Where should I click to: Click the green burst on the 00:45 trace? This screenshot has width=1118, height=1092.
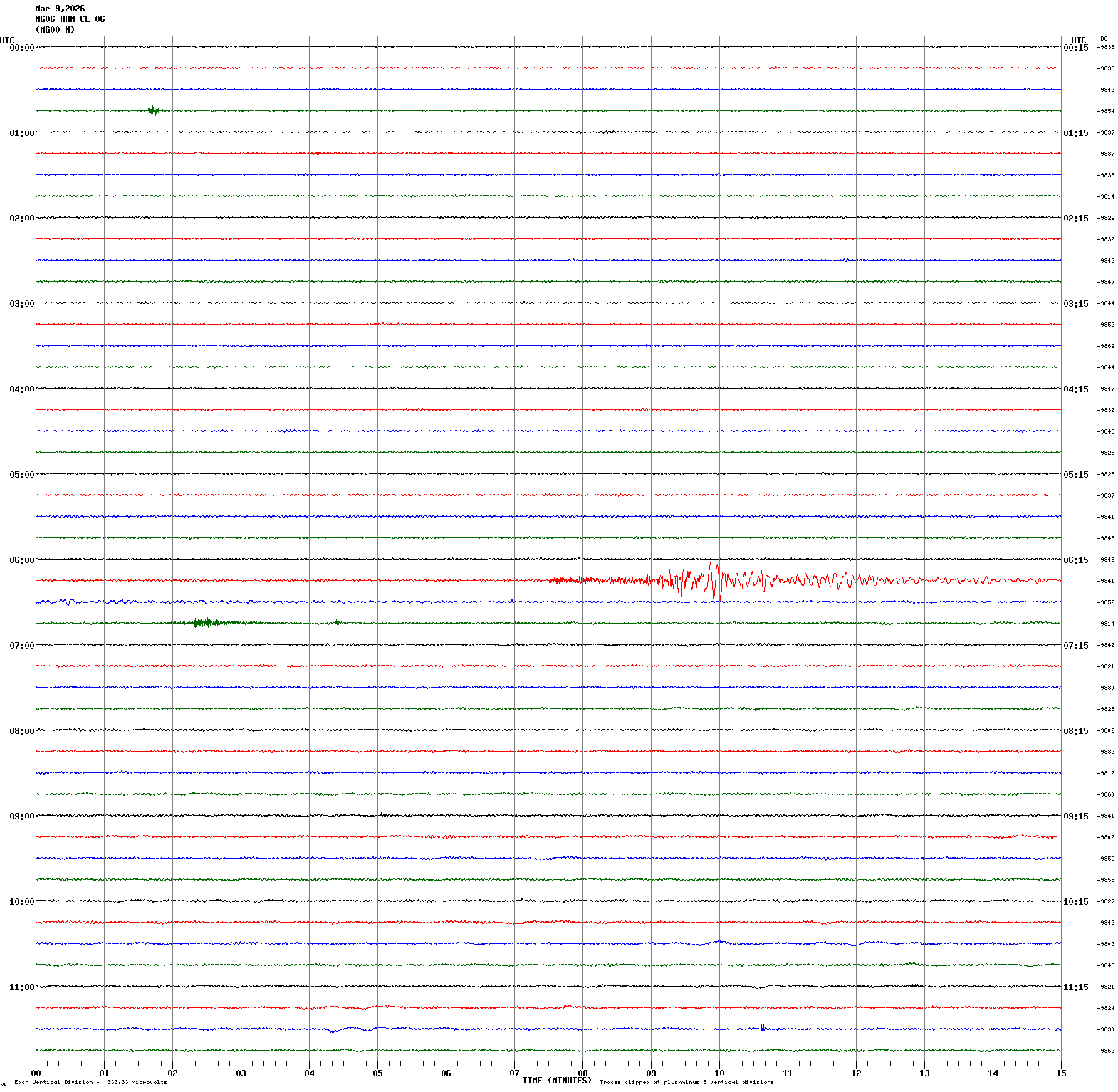154,110
